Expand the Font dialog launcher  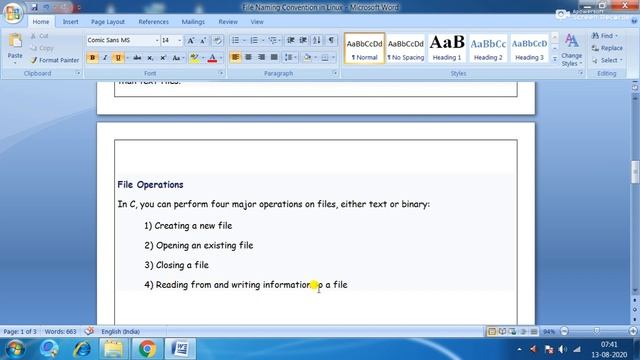point(221,73)
